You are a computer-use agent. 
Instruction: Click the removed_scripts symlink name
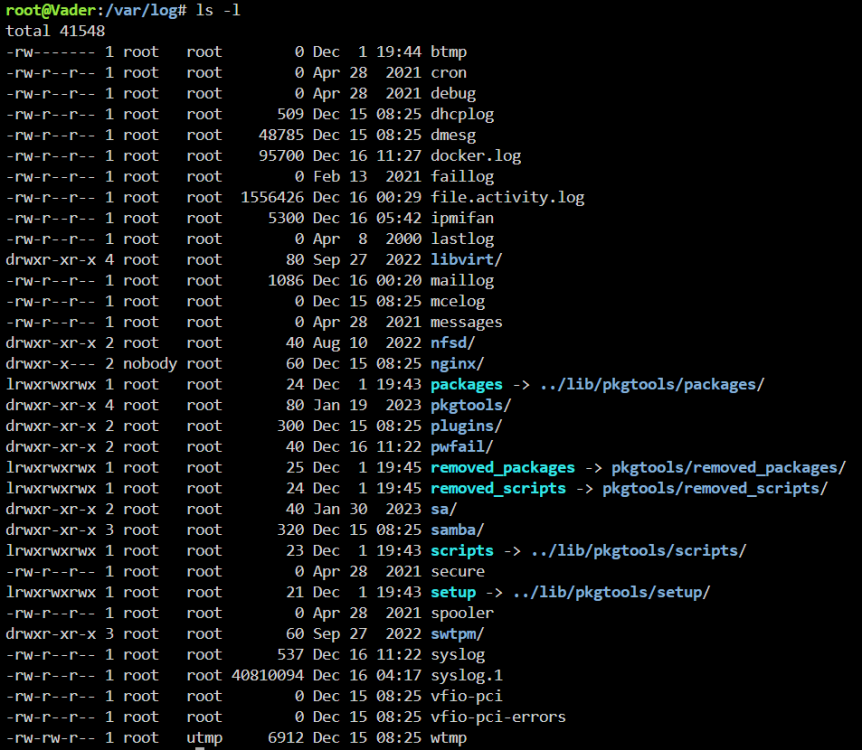click(x=498, y=489)
